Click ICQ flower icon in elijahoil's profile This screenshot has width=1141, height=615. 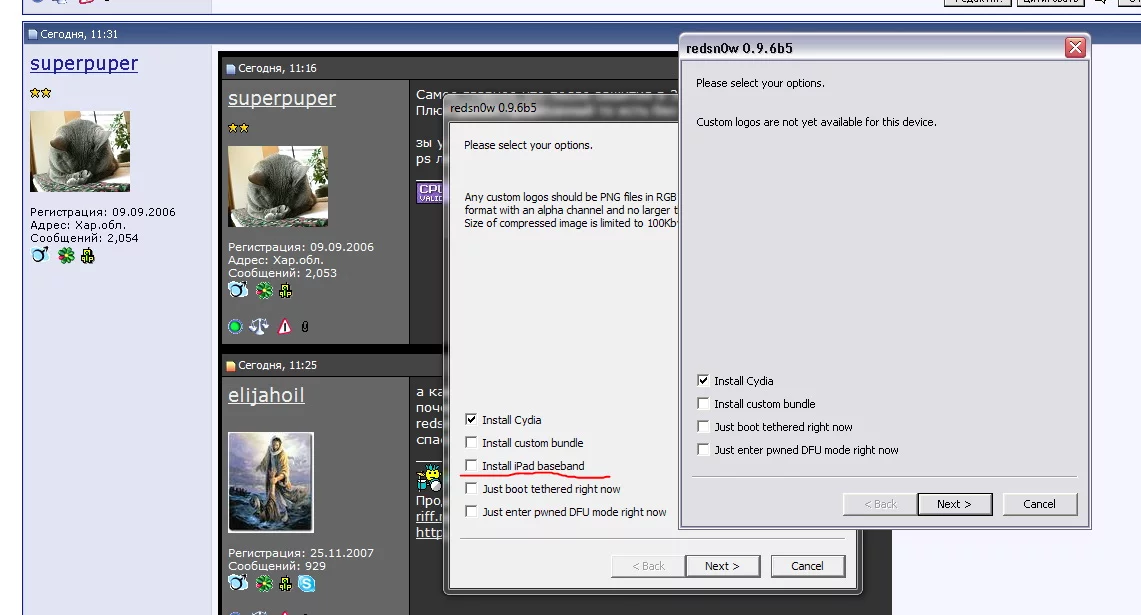pyautogui.click(x=264, y=583)
